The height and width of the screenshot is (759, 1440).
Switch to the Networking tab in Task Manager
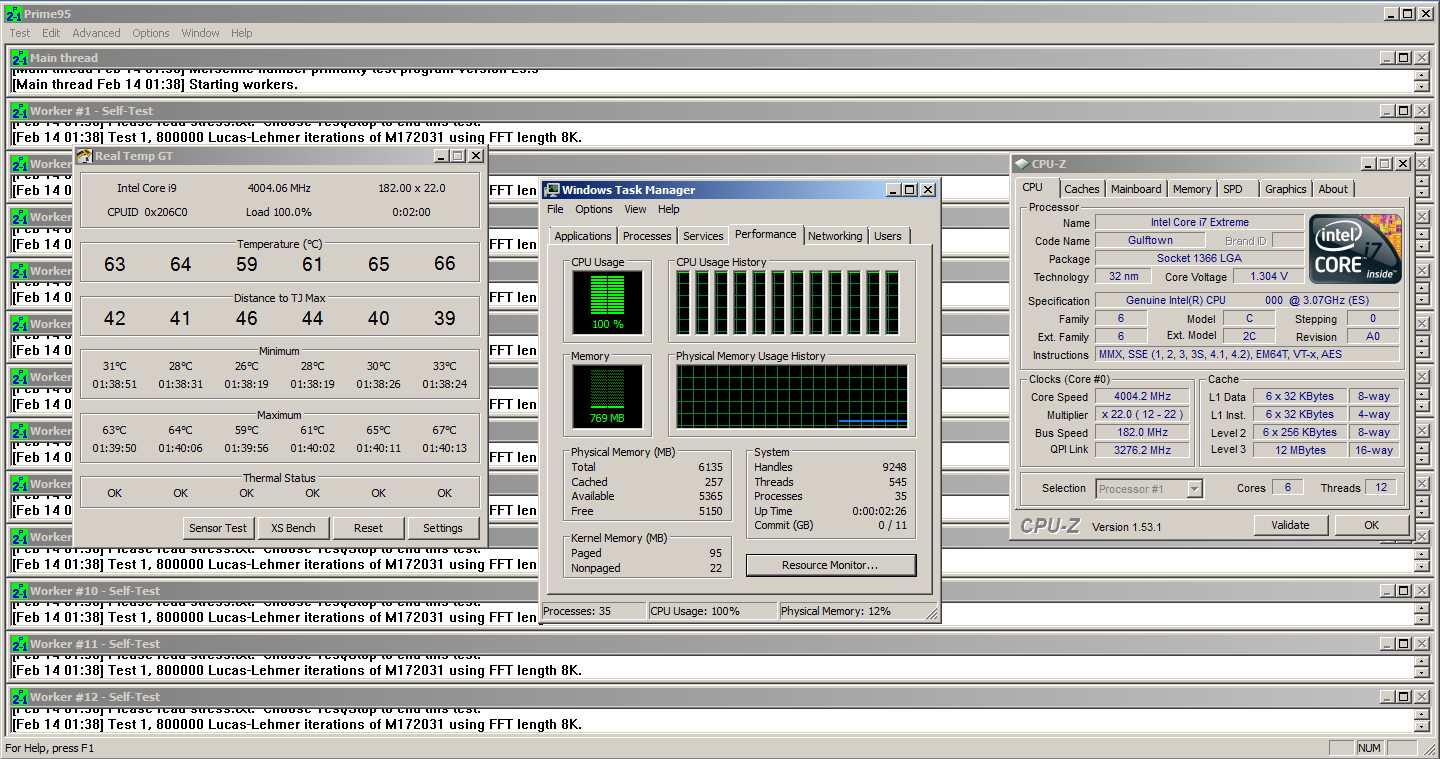click(x=834, y=236)
